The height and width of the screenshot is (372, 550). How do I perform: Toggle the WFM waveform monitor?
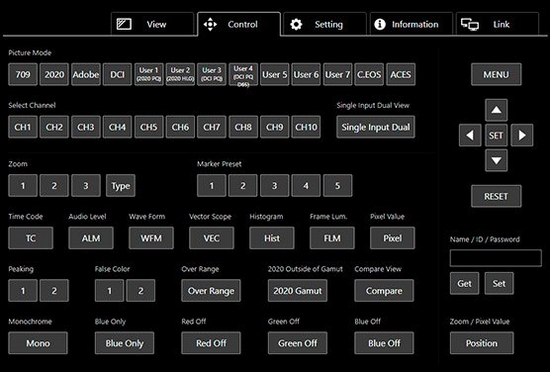pyautogui.click(x=151, y=238)
